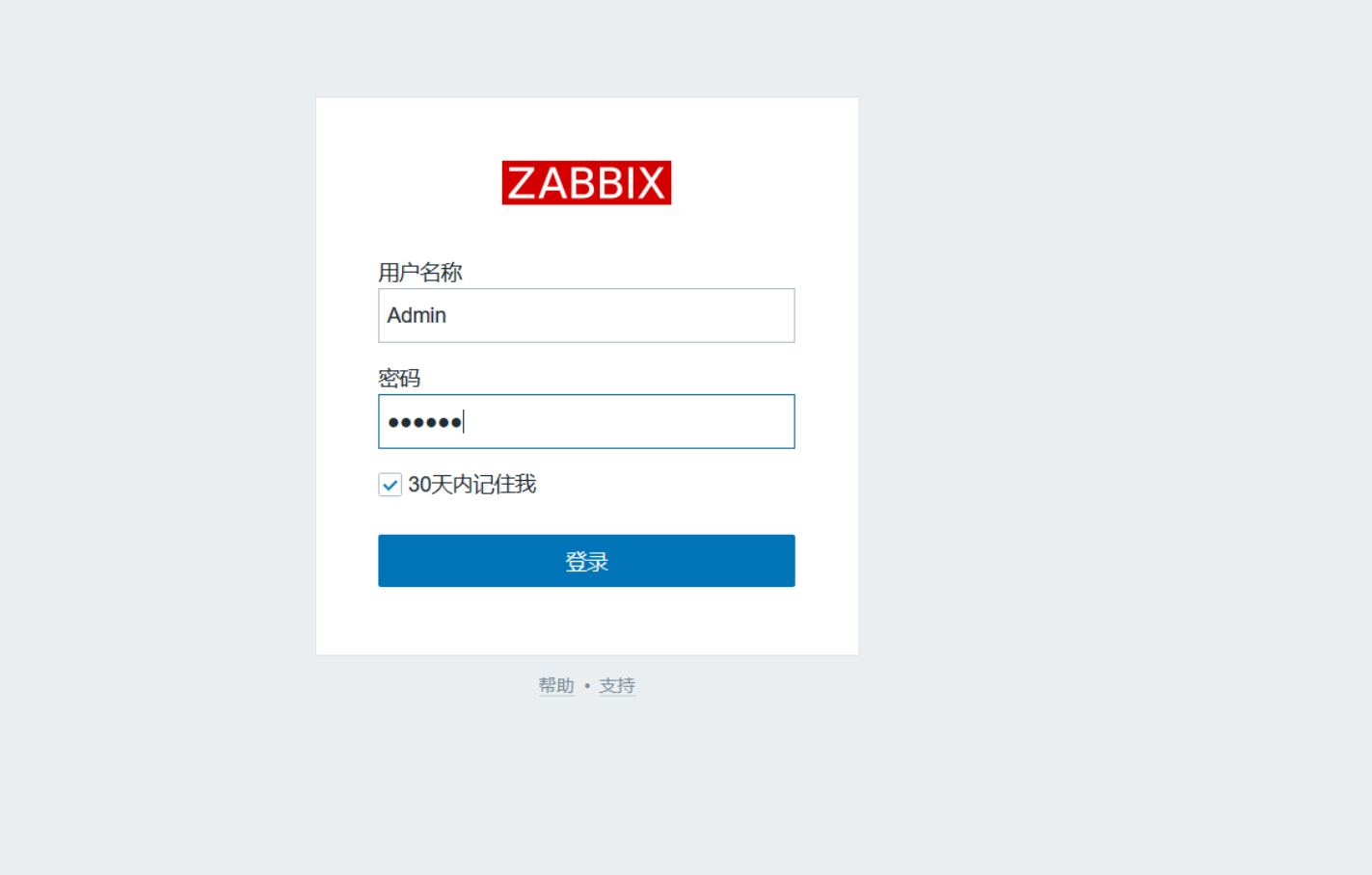Click the letter Z in ZABBIX logo
Viewport: 1372px width, 875px height.
coord(521,182)
